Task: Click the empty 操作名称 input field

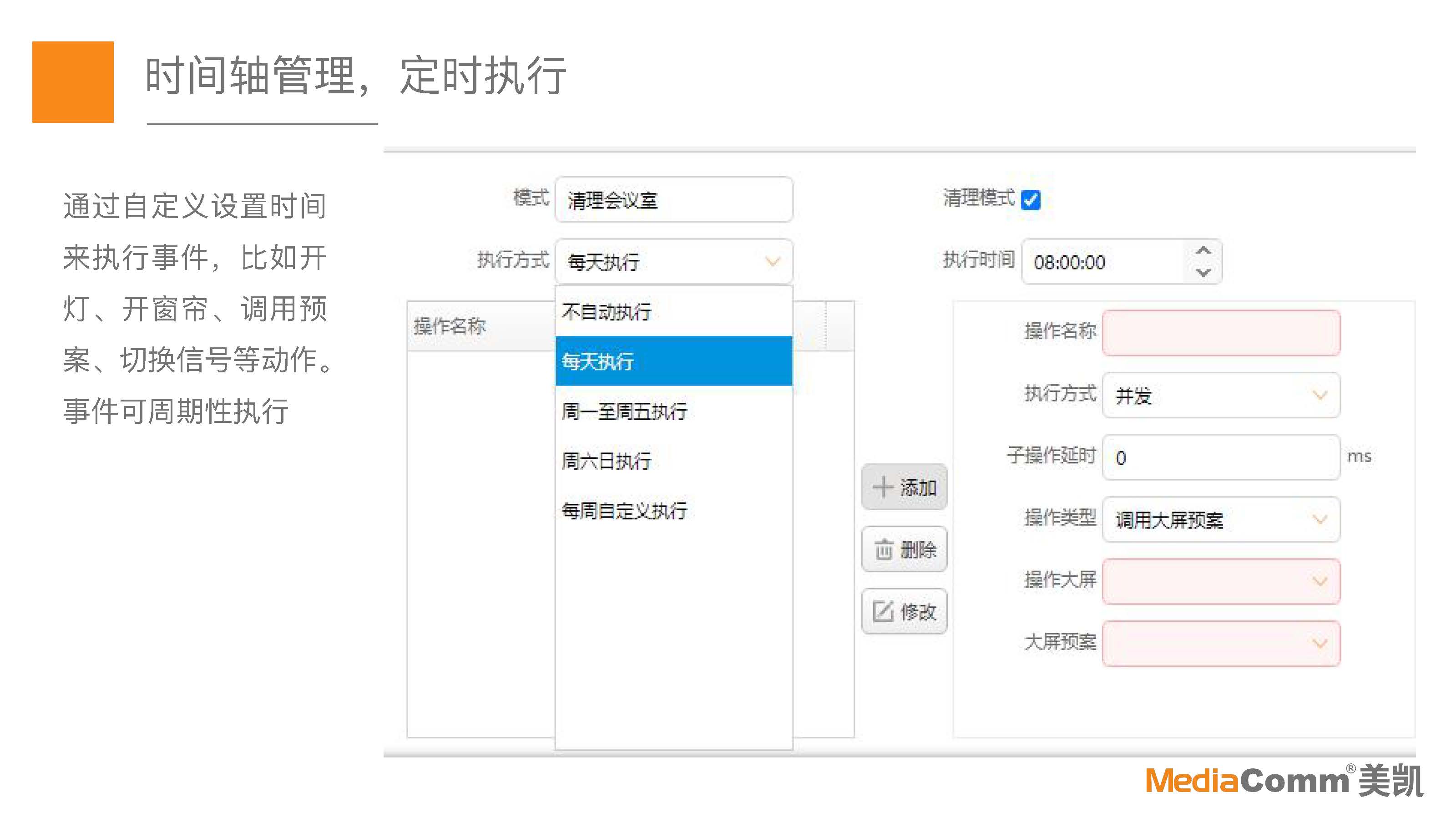Action: click(1221, 333)
